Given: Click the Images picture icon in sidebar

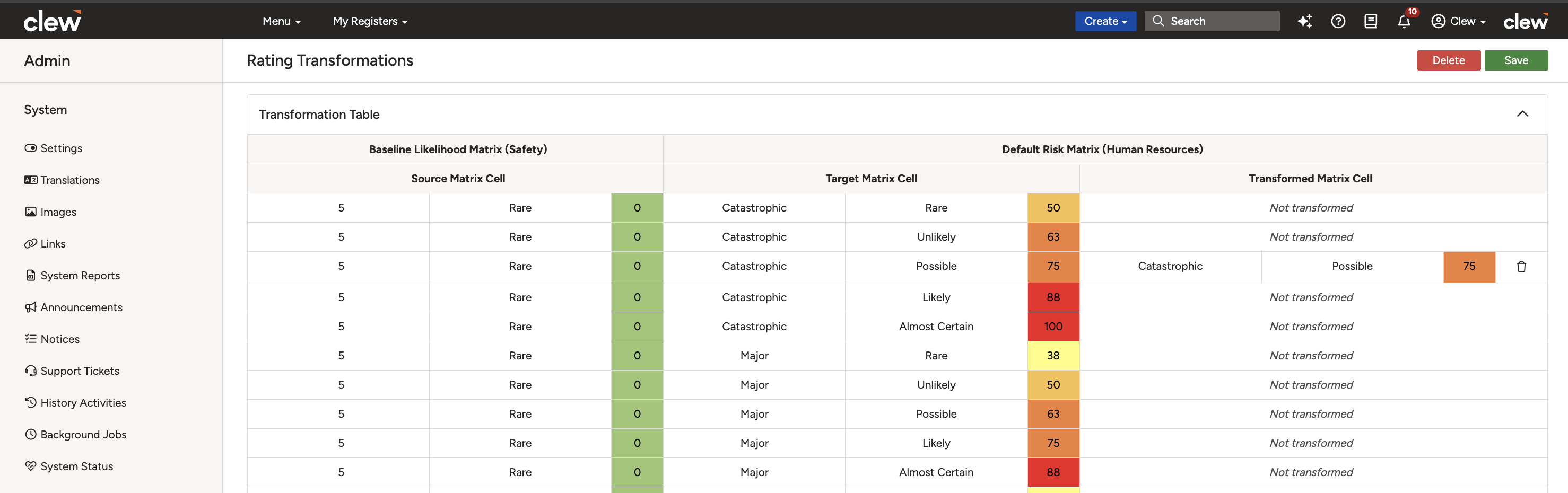Looking at the screenshot, I should 30,211.
